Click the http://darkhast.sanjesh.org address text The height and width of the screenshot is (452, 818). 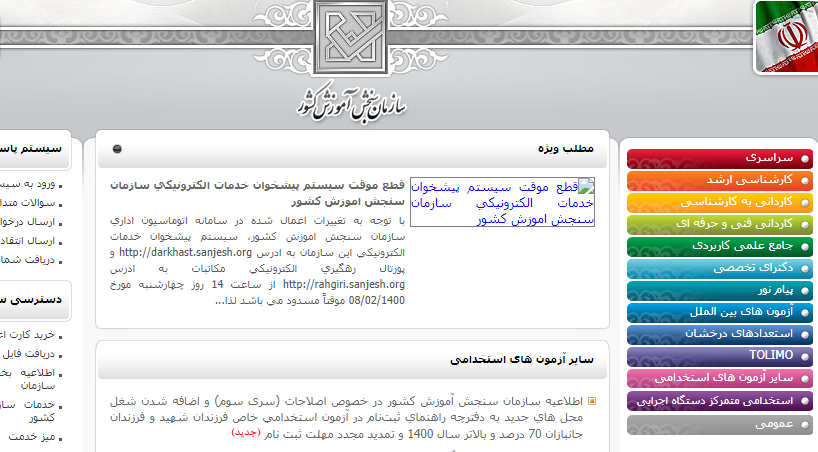(x=185, y=253)
